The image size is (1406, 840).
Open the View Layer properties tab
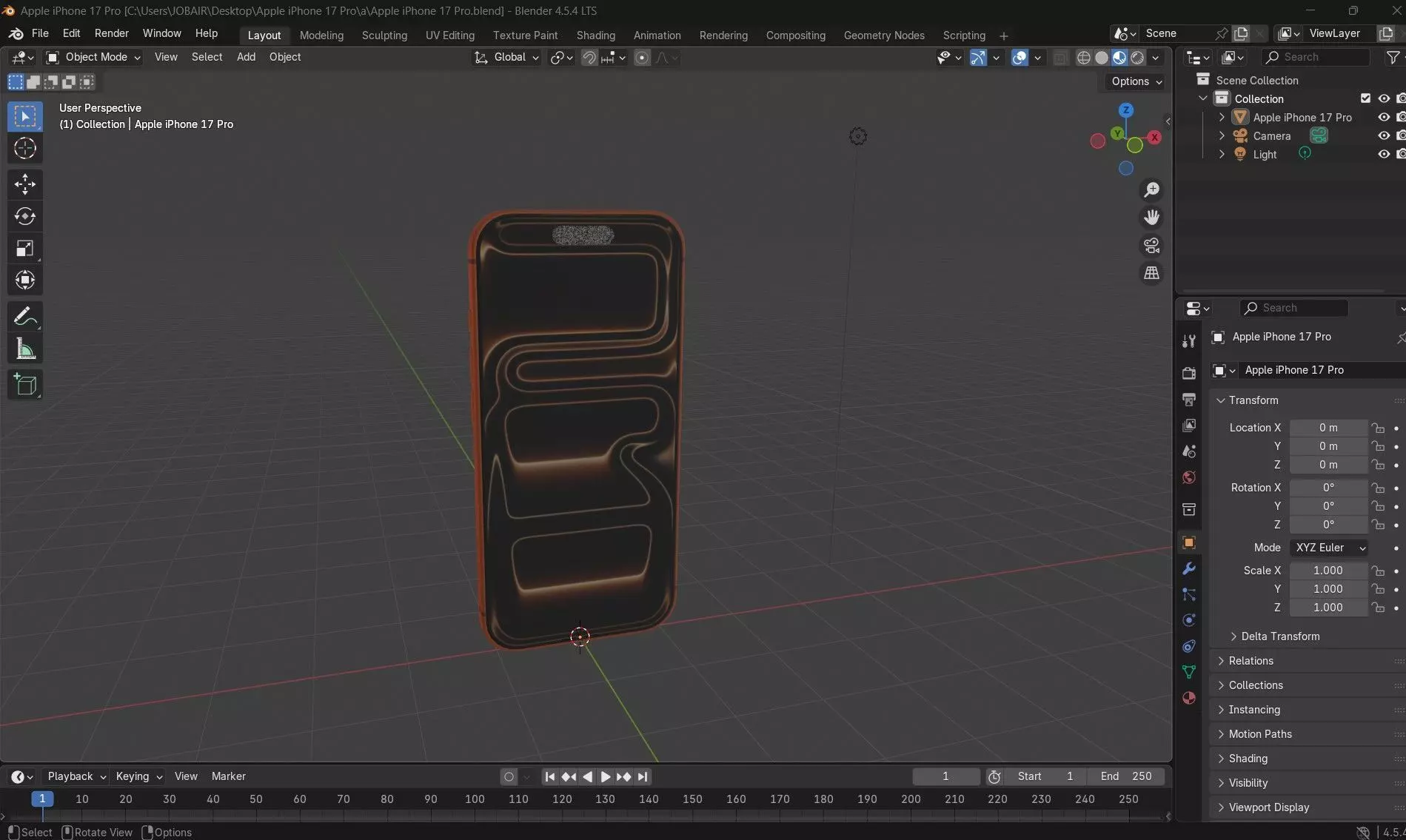coord(1189,426)
